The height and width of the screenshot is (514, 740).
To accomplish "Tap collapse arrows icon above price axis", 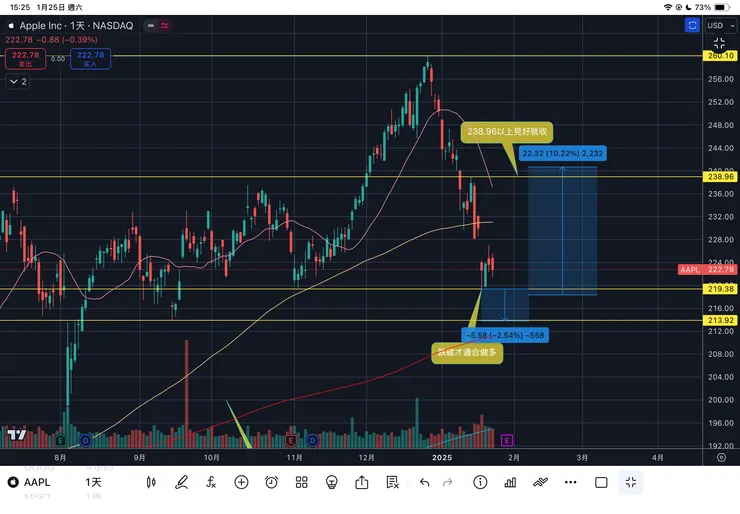I will pos(719,43).
